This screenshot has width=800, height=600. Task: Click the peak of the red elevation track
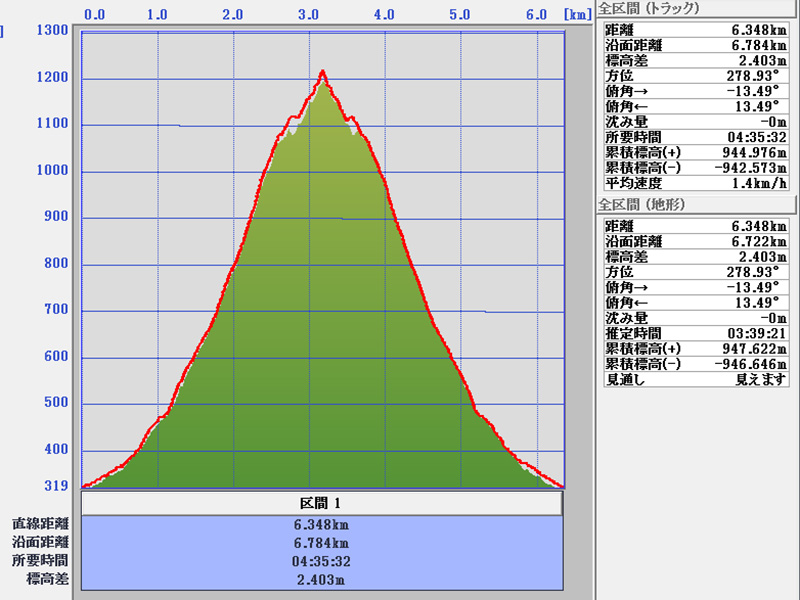[322, 72]
